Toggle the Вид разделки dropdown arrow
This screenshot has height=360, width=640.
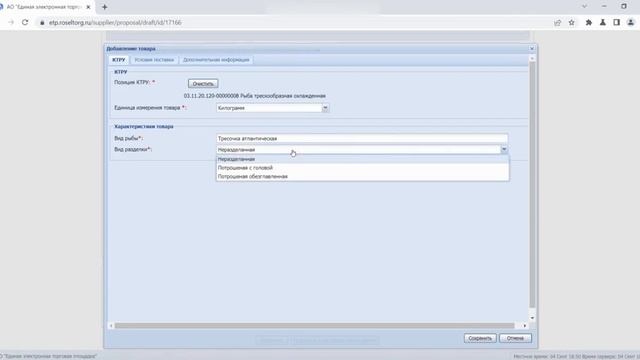coord(504,150)
